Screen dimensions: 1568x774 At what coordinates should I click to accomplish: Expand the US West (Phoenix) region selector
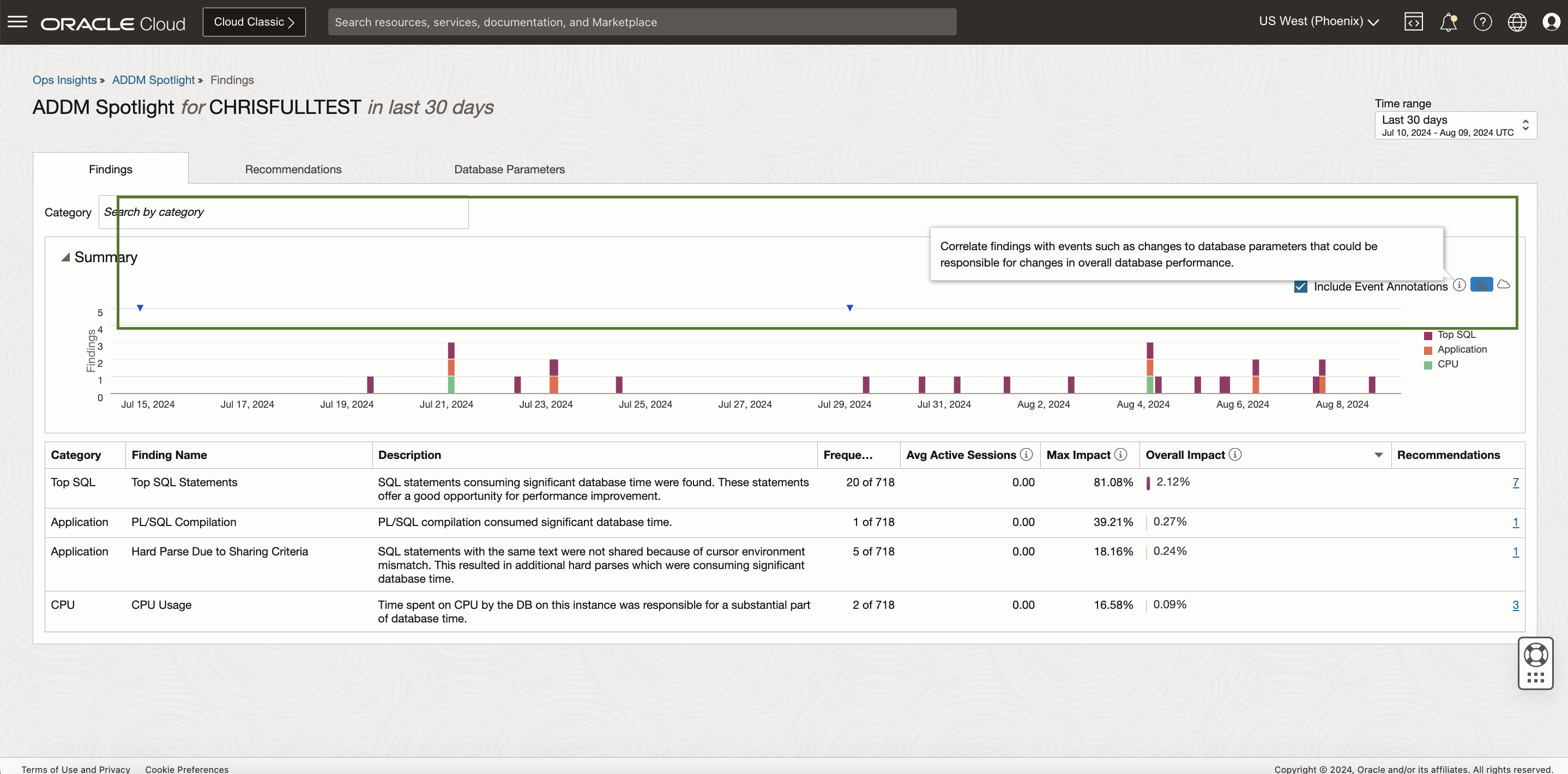[1318, 21]
